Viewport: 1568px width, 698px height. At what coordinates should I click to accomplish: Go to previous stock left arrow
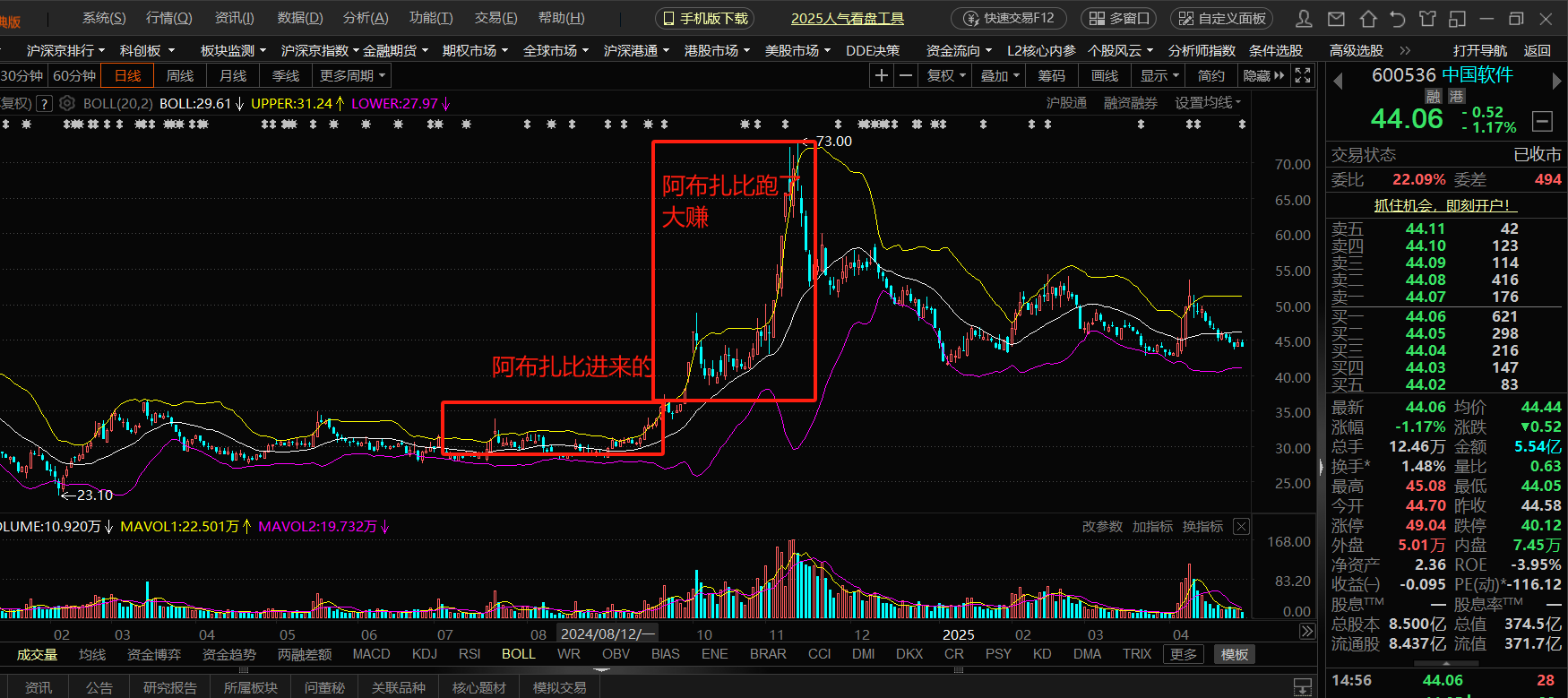(x=1338, y=81)
